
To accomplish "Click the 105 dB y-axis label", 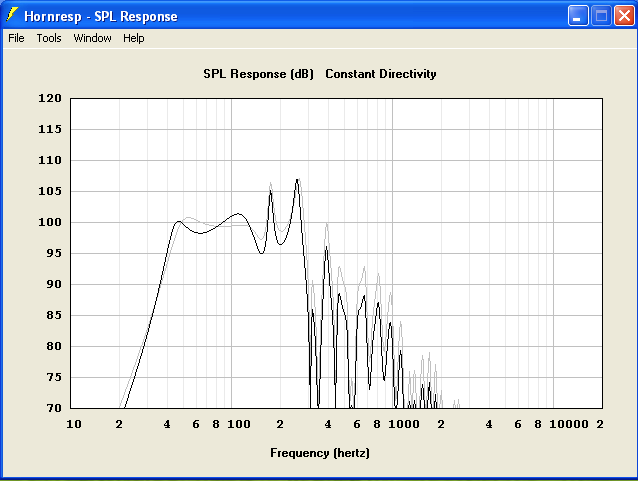I will (50, 191).
